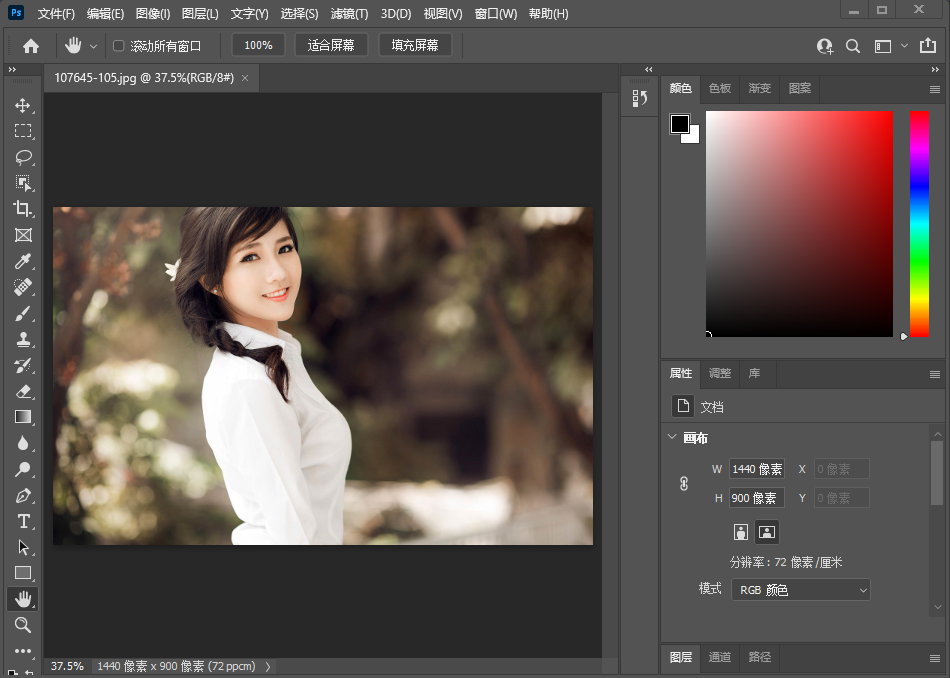This screenshot has width=950, height=678.
Task: Switch to the 通道 tab
Action: pos(720,657)
